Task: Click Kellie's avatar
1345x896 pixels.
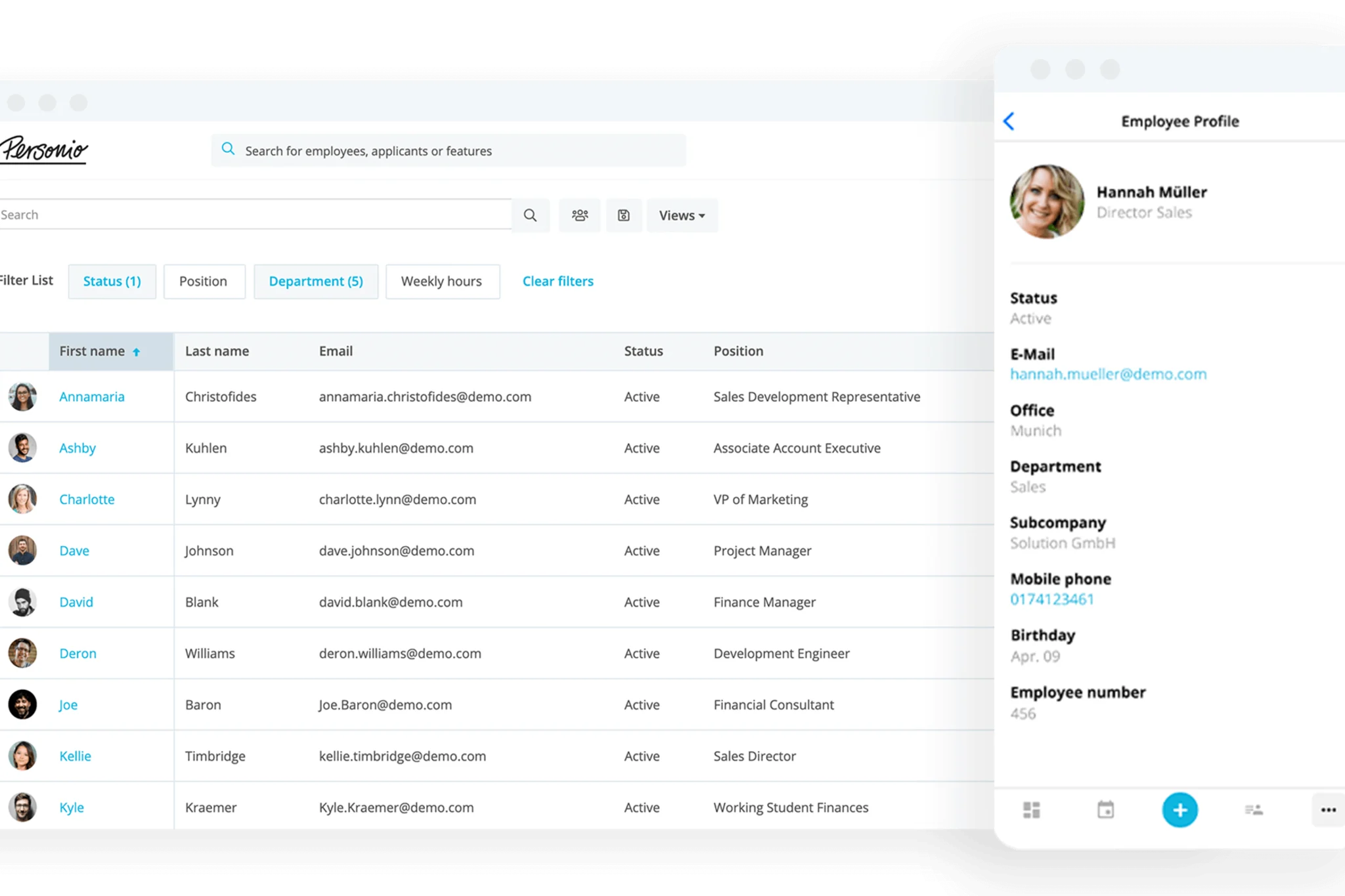Action: click(x=22, y=756)
